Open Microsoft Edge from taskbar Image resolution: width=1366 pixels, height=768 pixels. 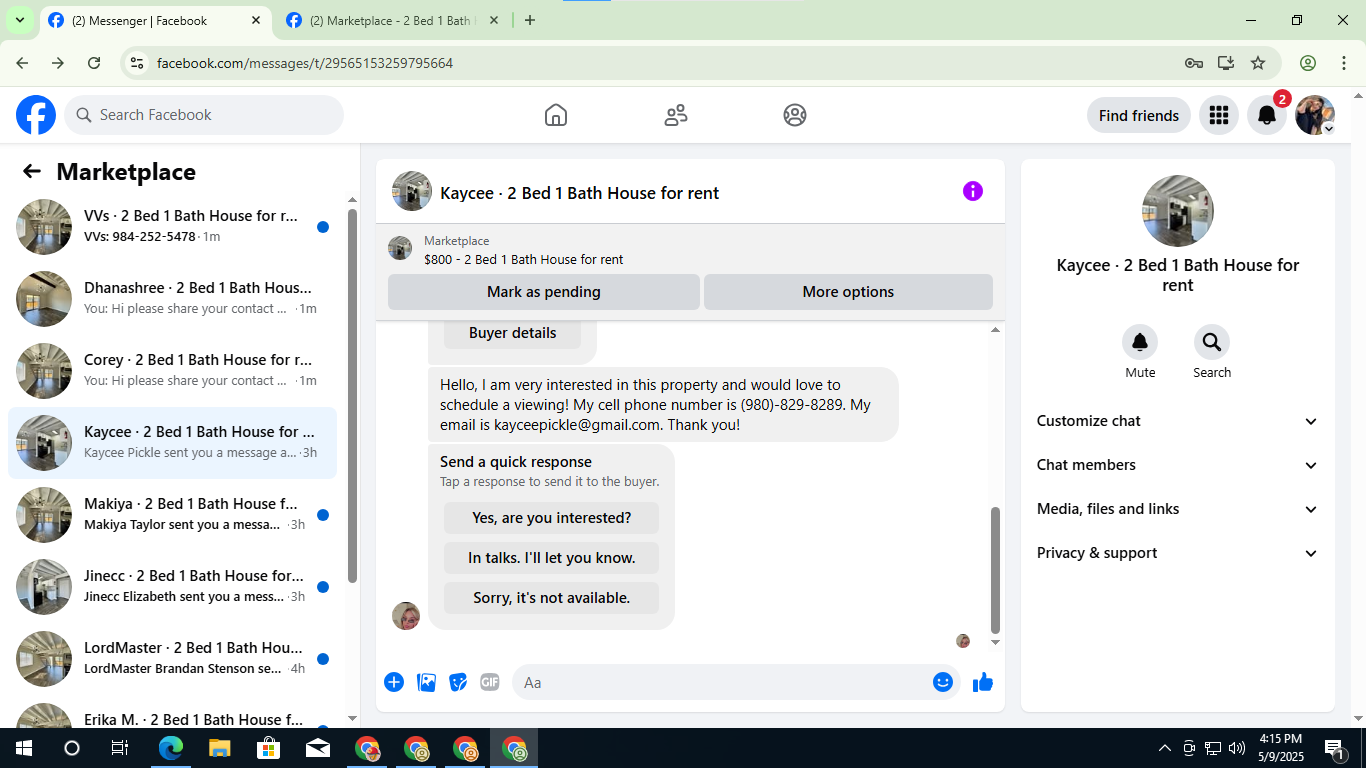click(171, 748)
